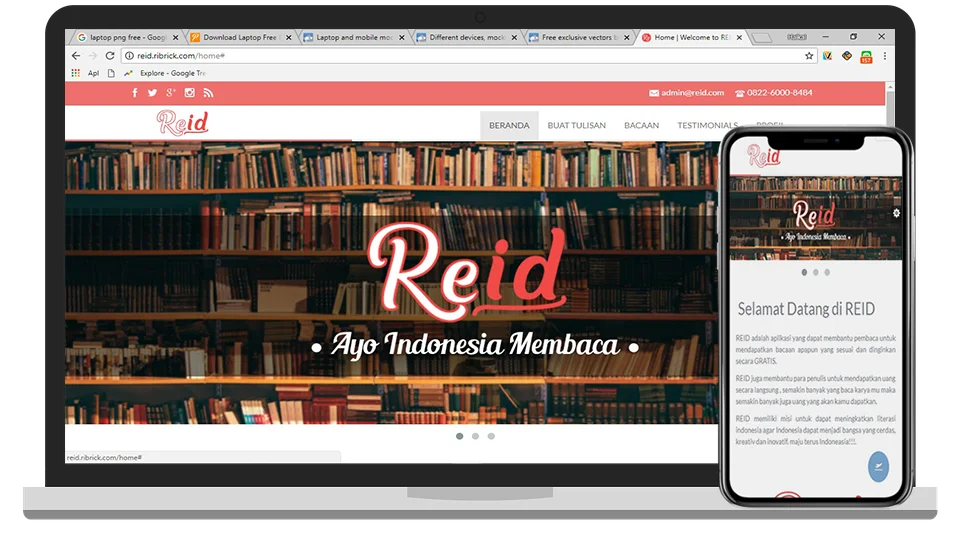Image resolution: width=960 pixels, height=540 pixels.
Task: Bookmark page with the star icon
Action: click(810, 56)
